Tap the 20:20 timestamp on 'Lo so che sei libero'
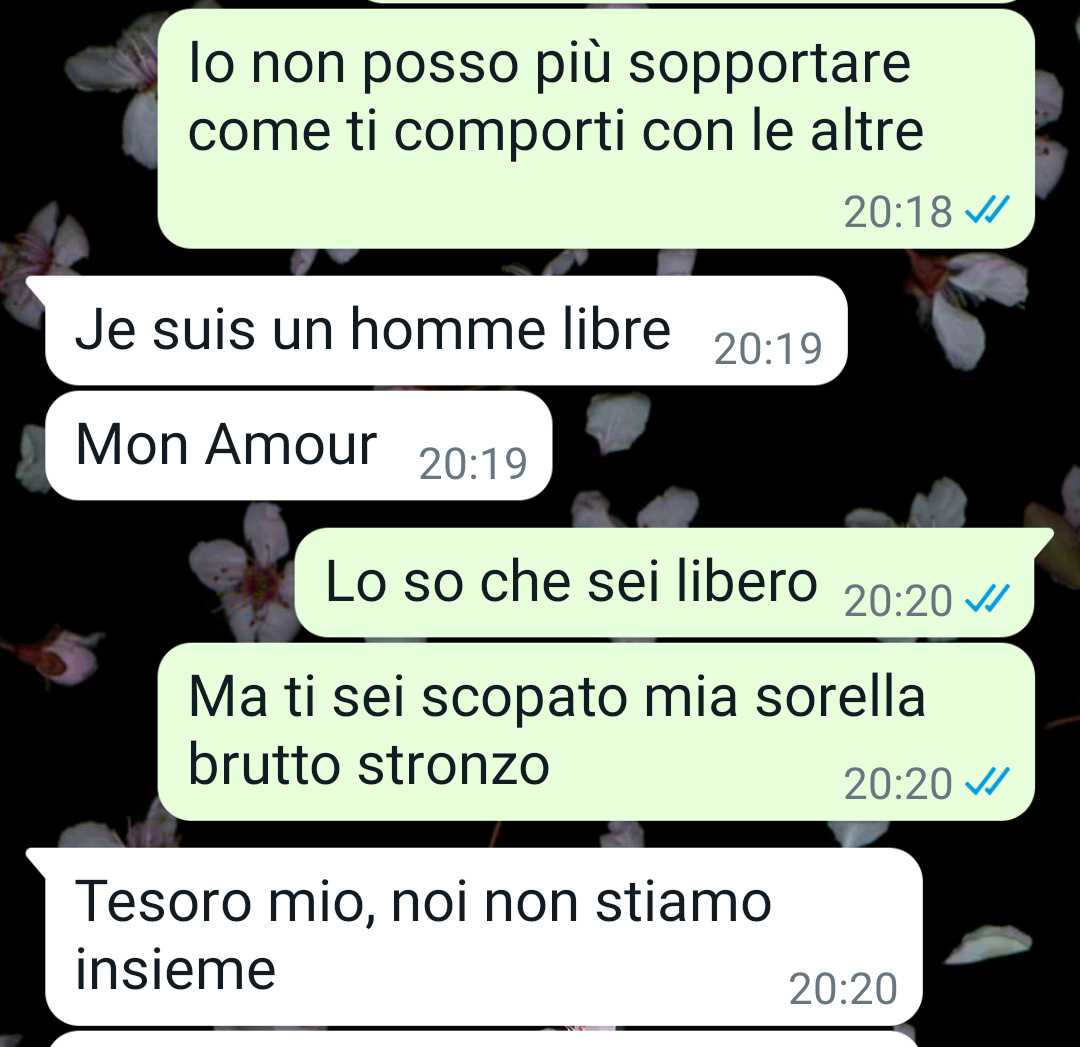Image resolution: width=1080 pixels, height=1047 pixels. (897, 601)
